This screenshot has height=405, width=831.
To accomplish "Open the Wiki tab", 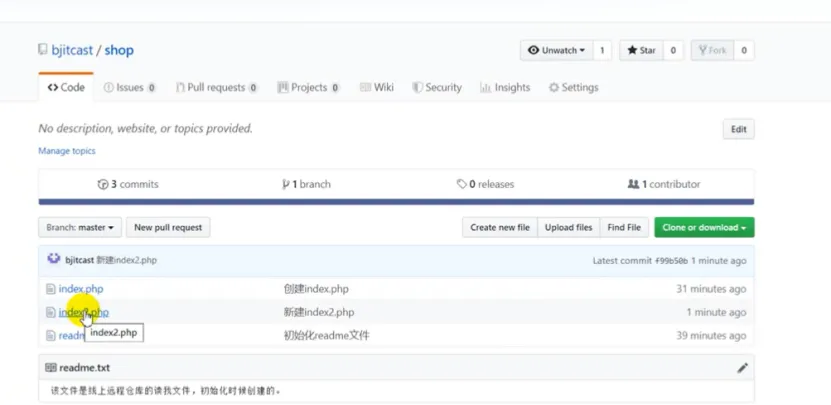I will point(377,87).
